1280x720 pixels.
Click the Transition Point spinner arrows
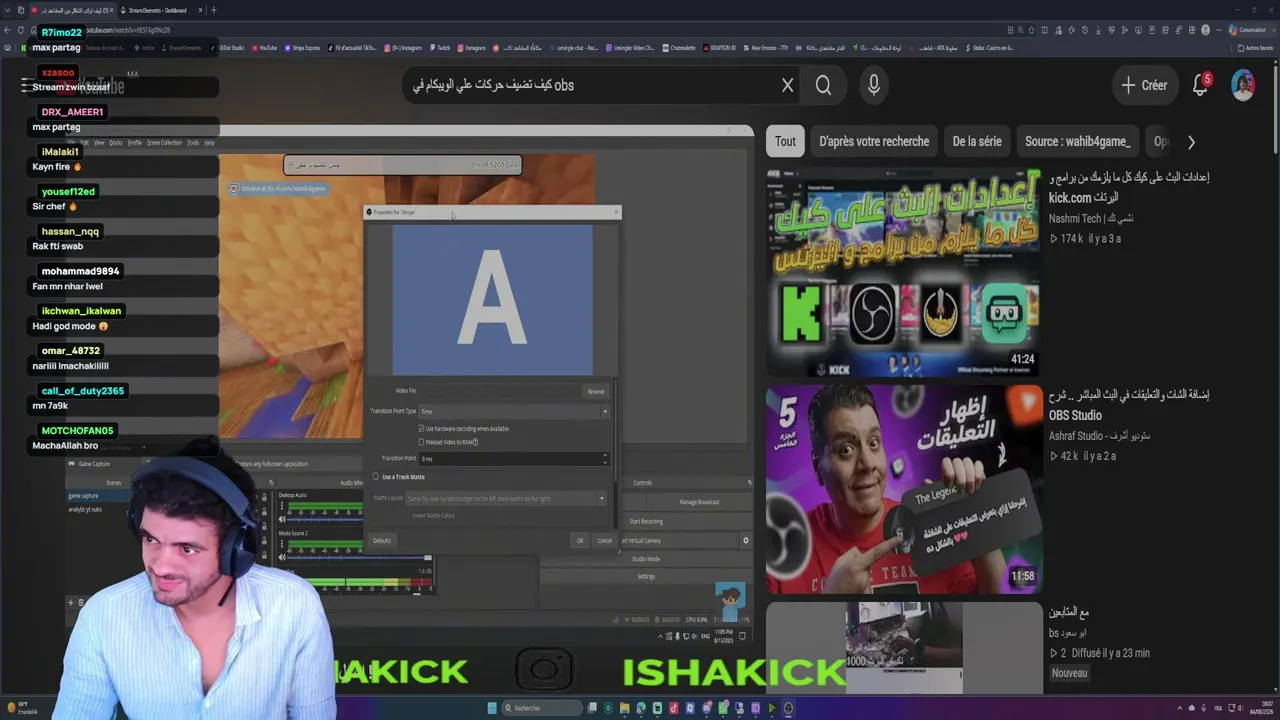click(604, 458)
